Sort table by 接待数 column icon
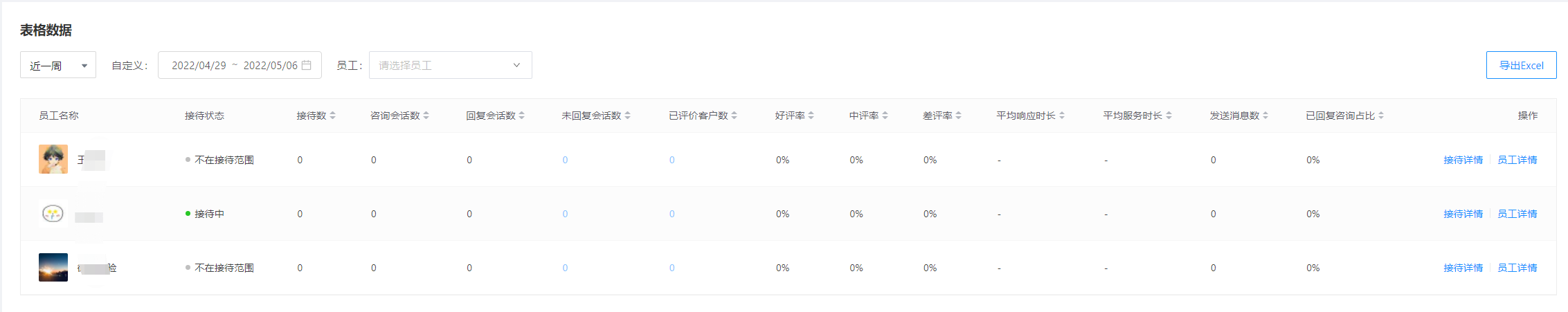1568x312 pixels. (333, 116)
